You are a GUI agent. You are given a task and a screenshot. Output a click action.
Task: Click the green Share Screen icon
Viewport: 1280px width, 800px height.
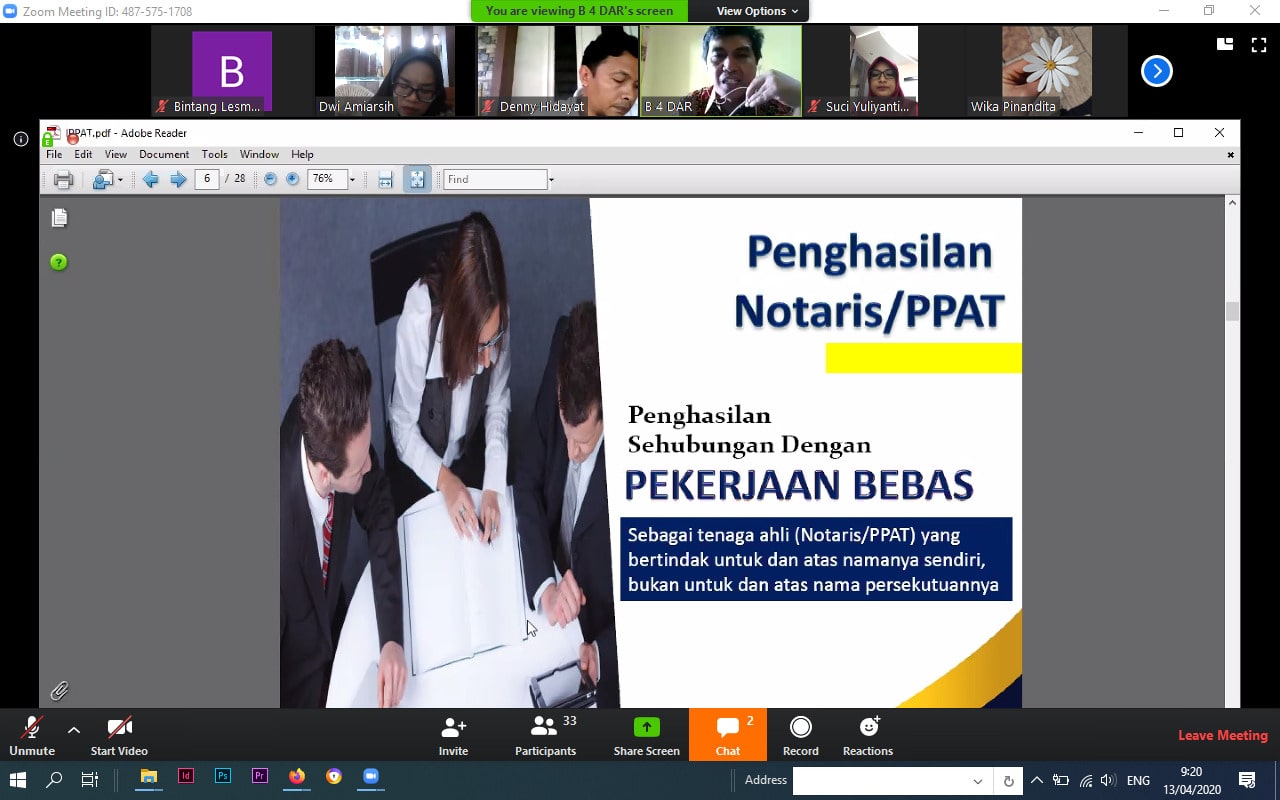[x=647, y=728]
